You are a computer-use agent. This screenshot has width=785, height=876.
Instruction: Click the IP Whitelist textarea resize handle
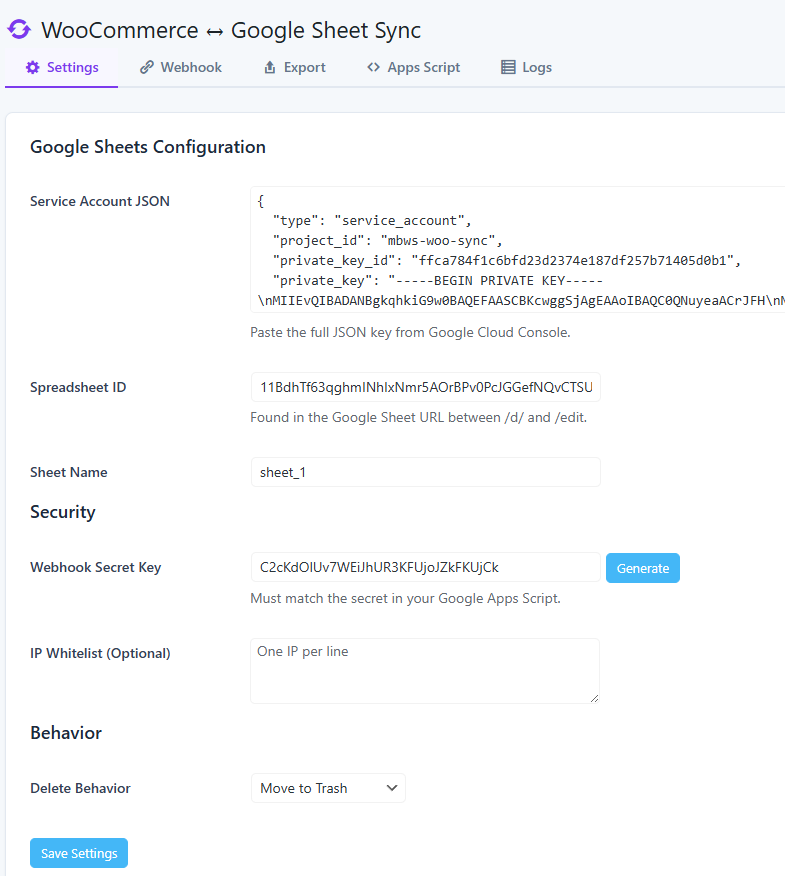[x=594, y=697]
